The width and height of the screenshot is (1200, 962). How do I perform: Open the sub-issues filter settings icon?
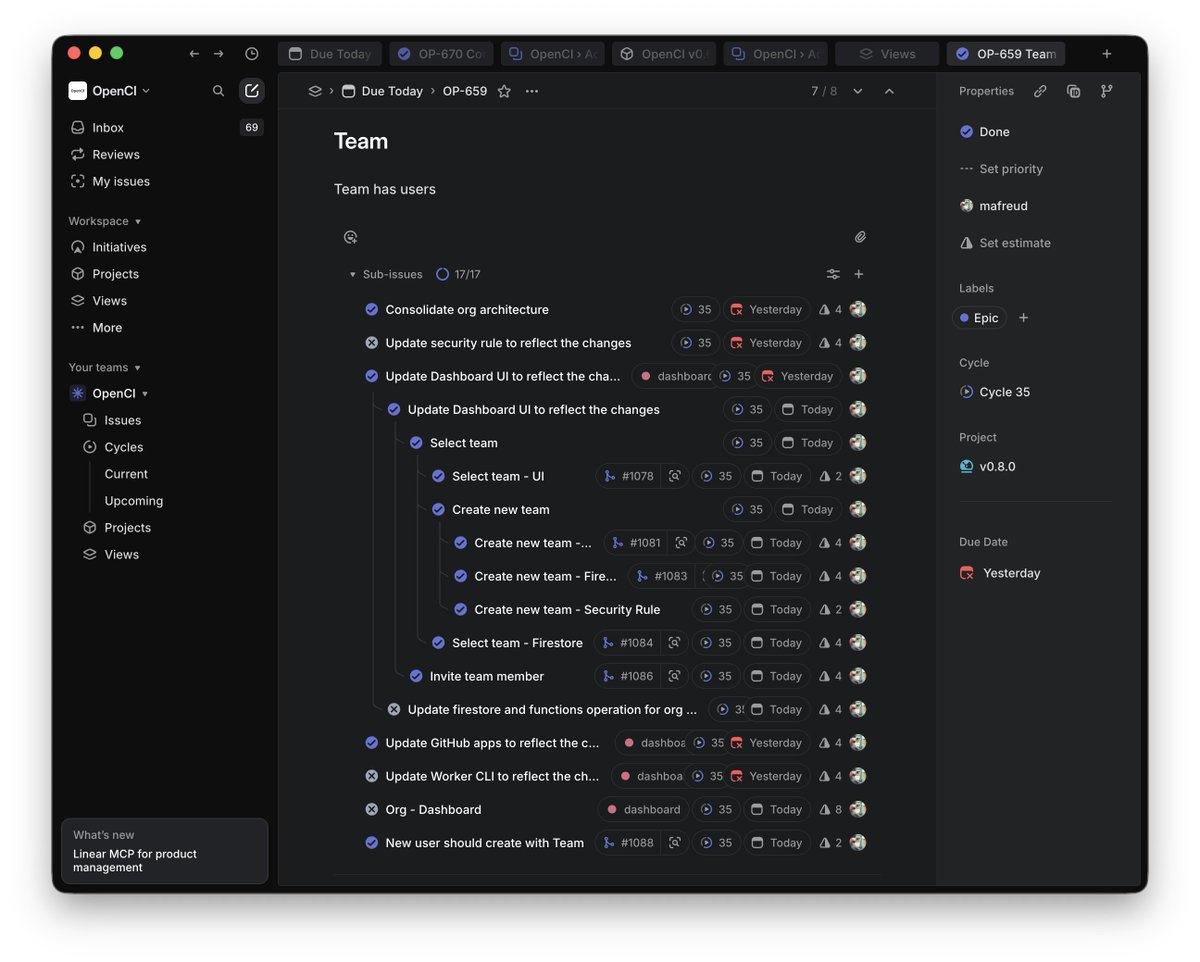pos(833,273)
